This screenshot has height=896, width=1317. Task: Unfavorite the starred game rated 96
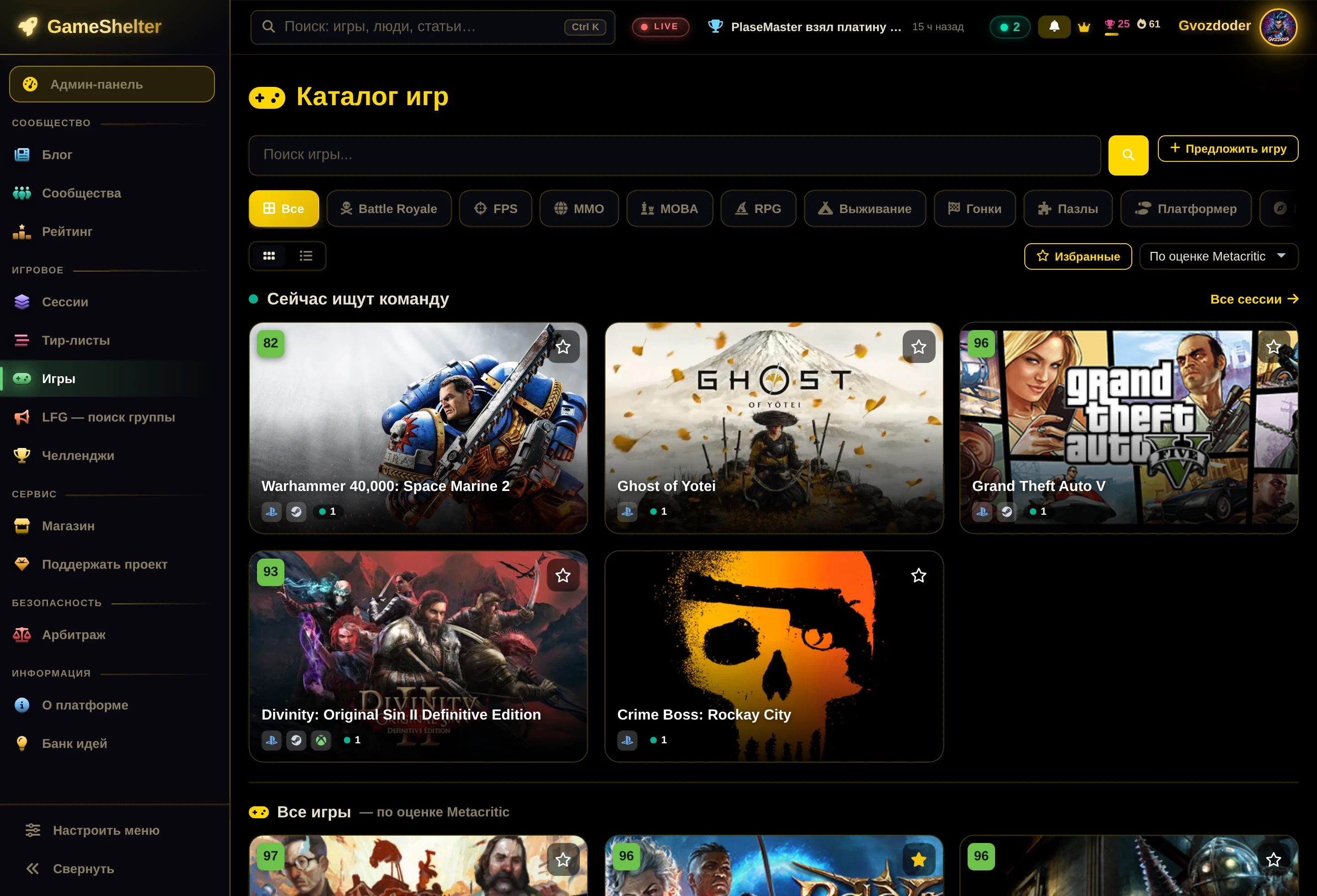(919, 860)
